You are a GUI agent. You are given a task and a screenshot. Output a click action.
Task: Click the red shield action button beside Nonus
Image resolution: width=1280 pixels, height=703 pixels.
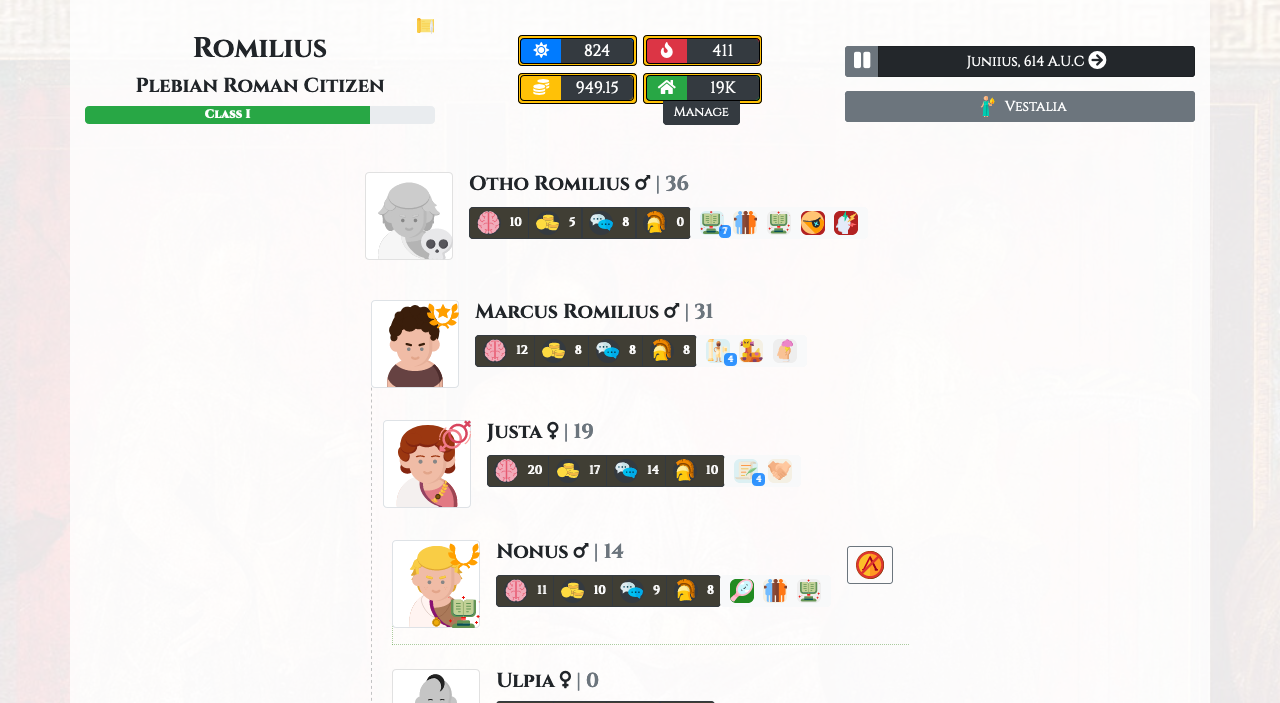point(870,565)
